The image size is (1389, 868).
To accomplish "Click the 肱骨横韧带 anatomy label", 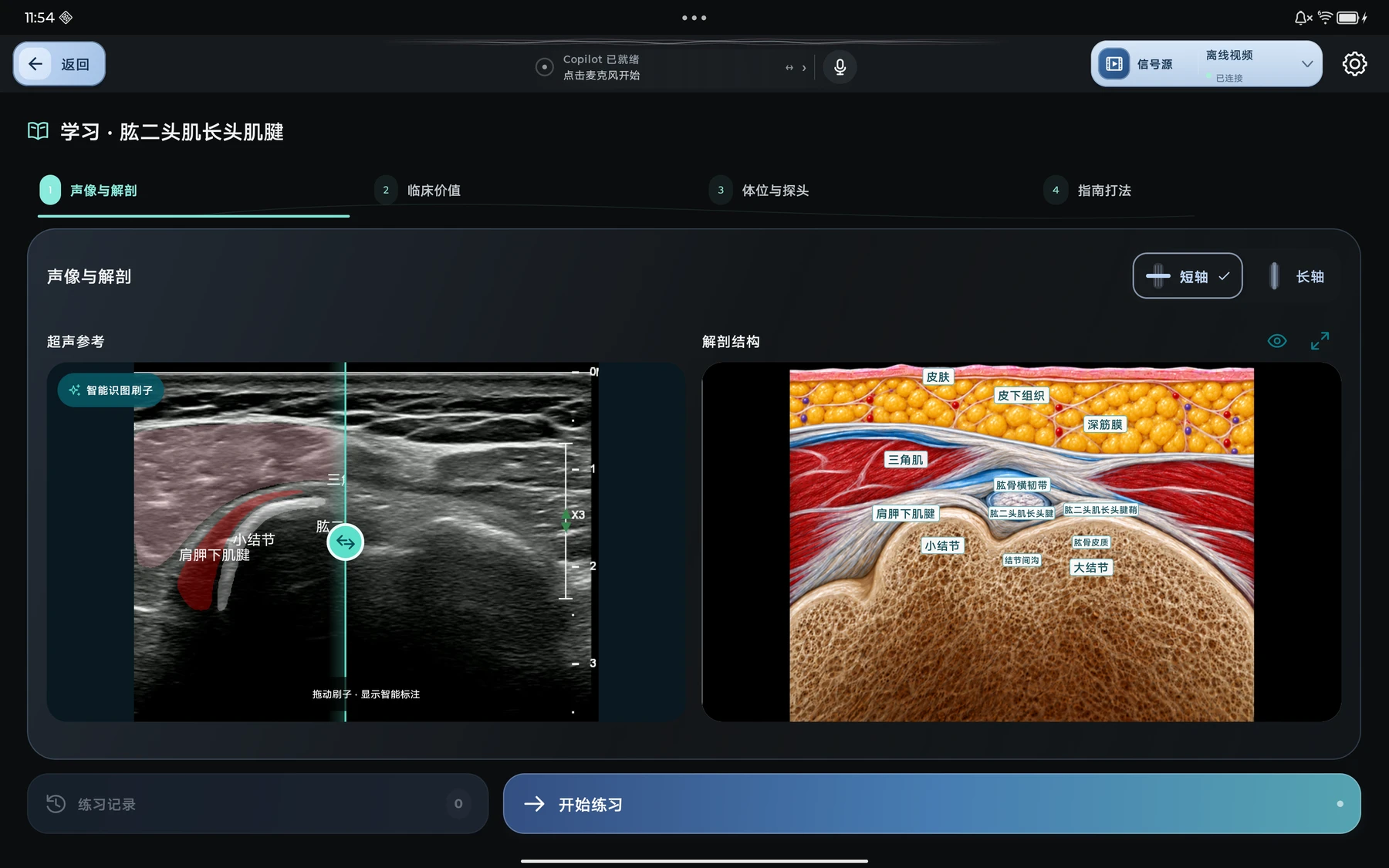I will 1022,485.
